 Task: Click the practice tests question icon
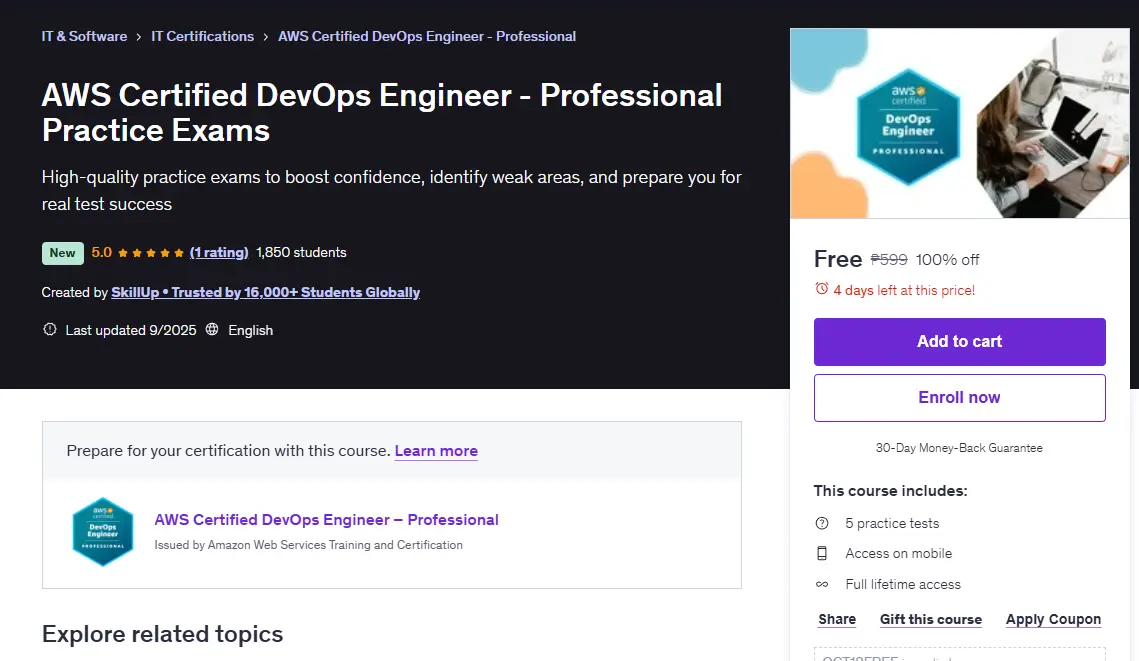[x=822, y=523]
